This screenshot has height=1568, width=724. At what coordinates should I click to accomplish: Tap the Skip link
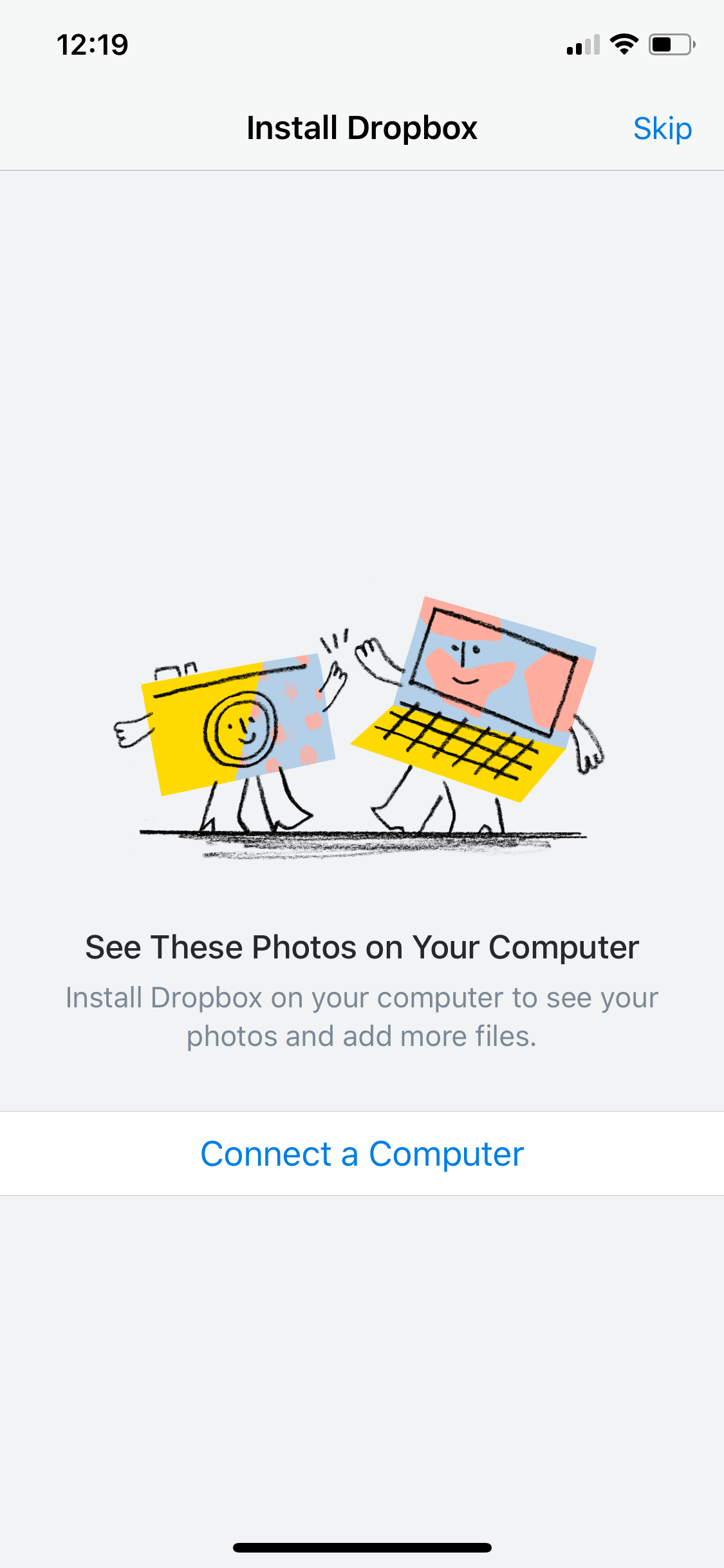662,129
